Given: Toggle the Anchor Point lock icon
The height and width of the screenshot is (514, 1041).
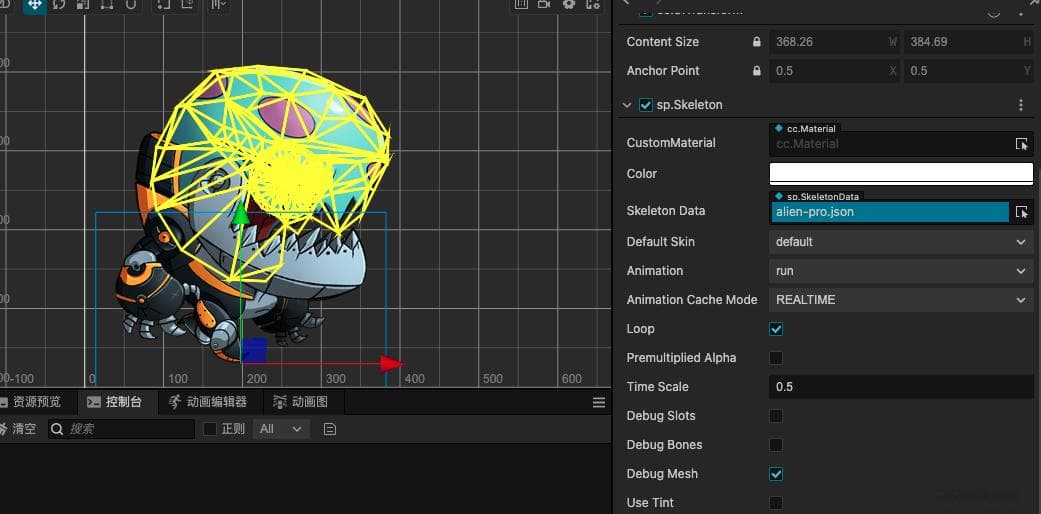Looking at the screenshot, I should click(756, 70).
